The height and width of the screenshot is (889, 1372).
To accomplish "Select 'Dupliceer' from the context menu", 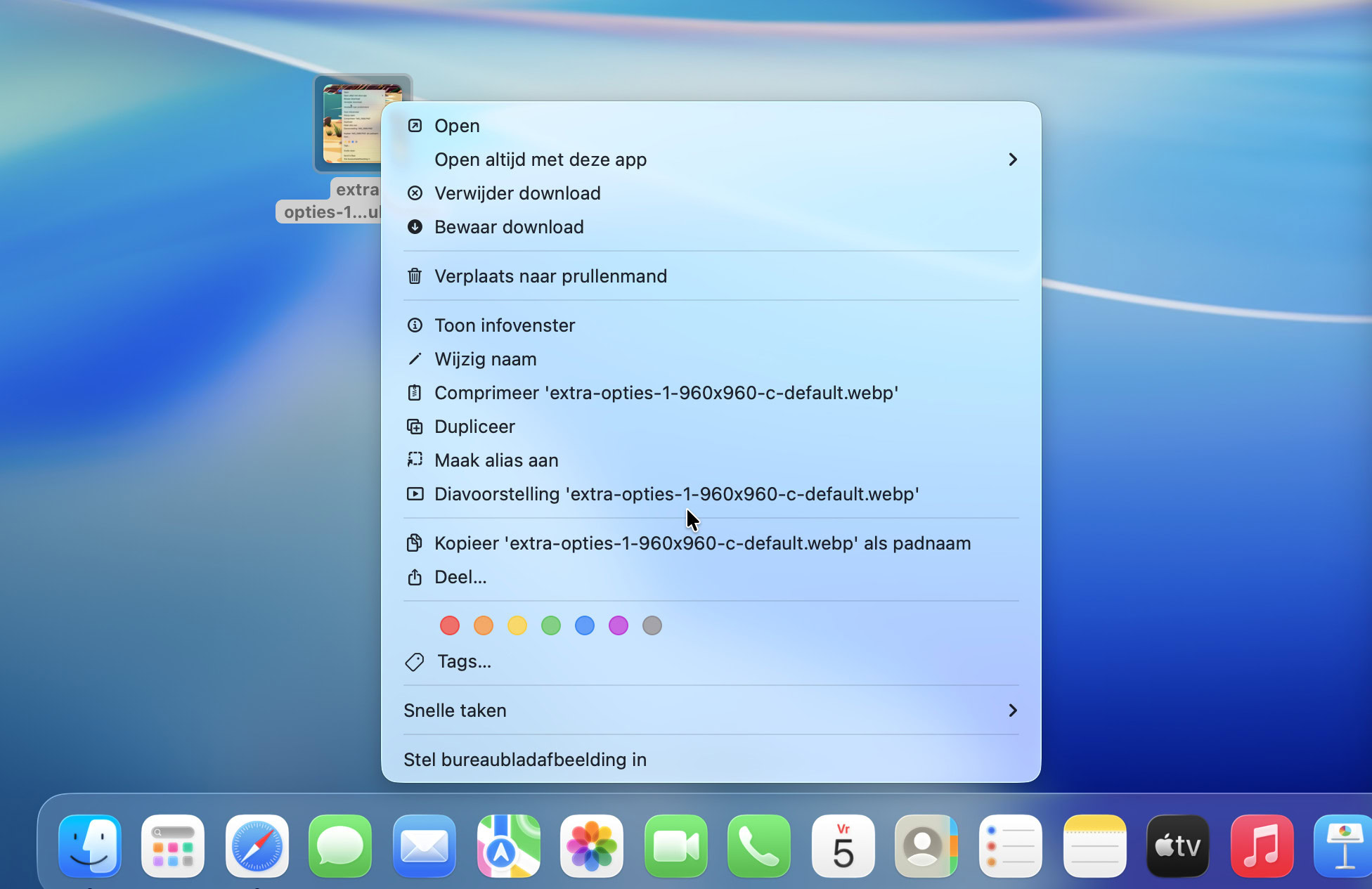I will 474,427.
